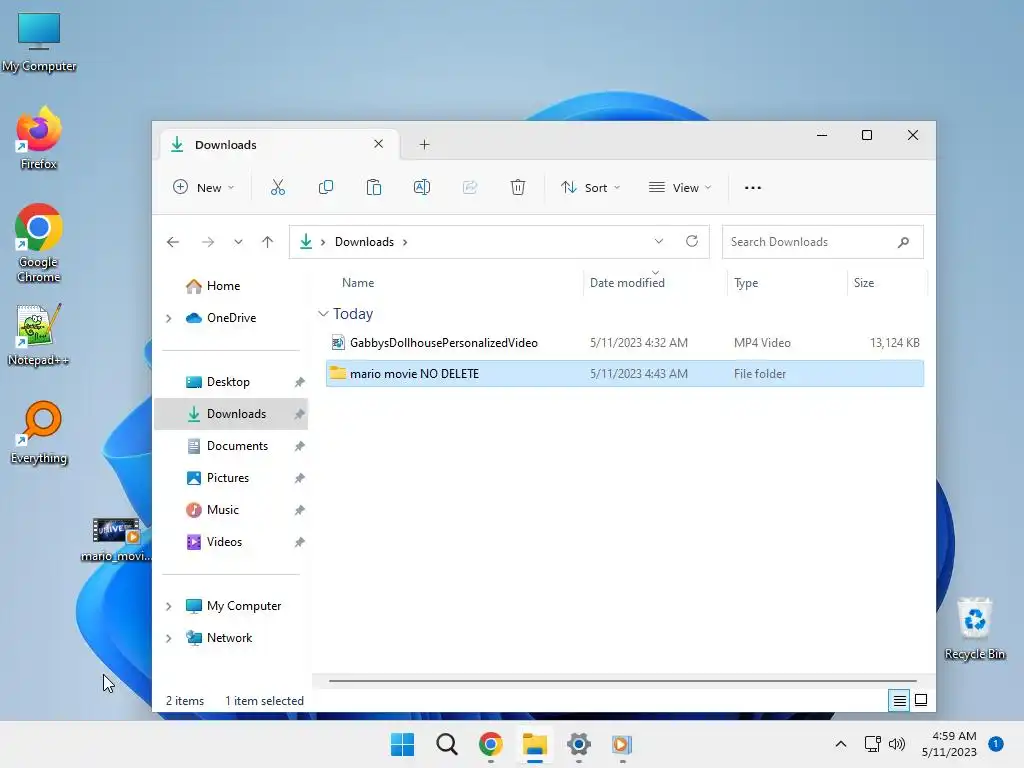Close the Downloads tab
This screenshot has width=1024, height=768.
click(378, 144)
